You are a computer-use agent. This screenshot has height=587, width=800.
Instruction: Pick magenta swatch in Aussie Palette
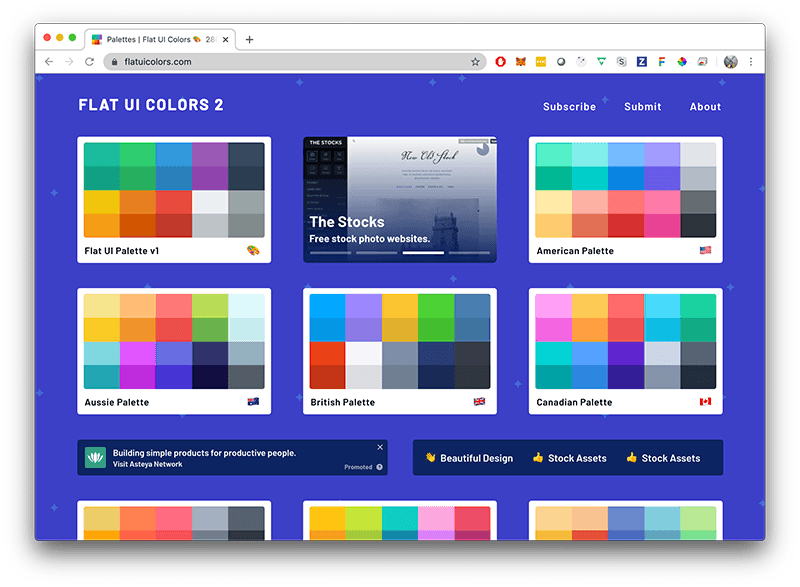pyautogui.click(x=138, y=377)
